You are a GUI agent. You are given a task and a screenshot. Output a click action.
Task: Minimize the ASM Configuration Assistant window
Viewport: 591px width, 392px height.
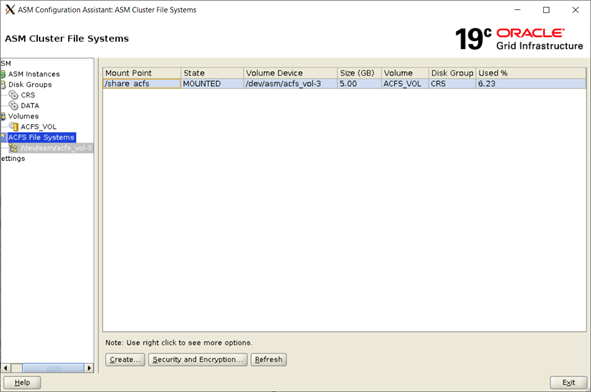[518, 10]
